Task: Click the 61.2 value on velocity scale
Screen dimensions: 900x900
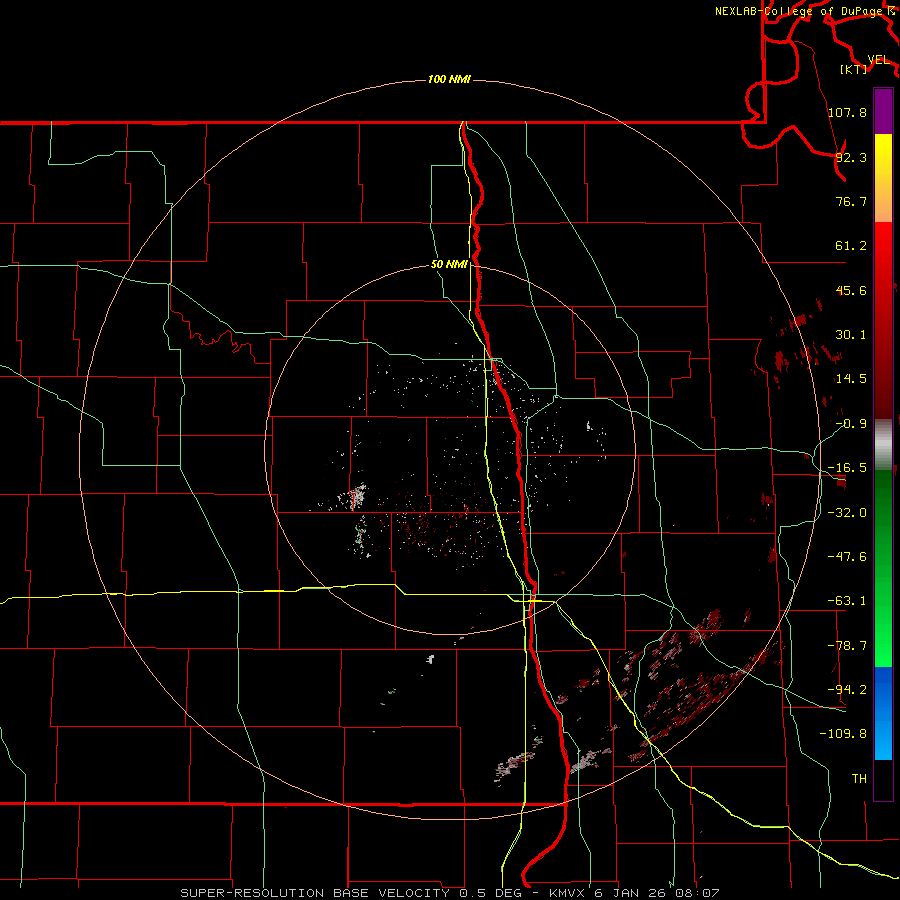Action: (x=851, y=246)
